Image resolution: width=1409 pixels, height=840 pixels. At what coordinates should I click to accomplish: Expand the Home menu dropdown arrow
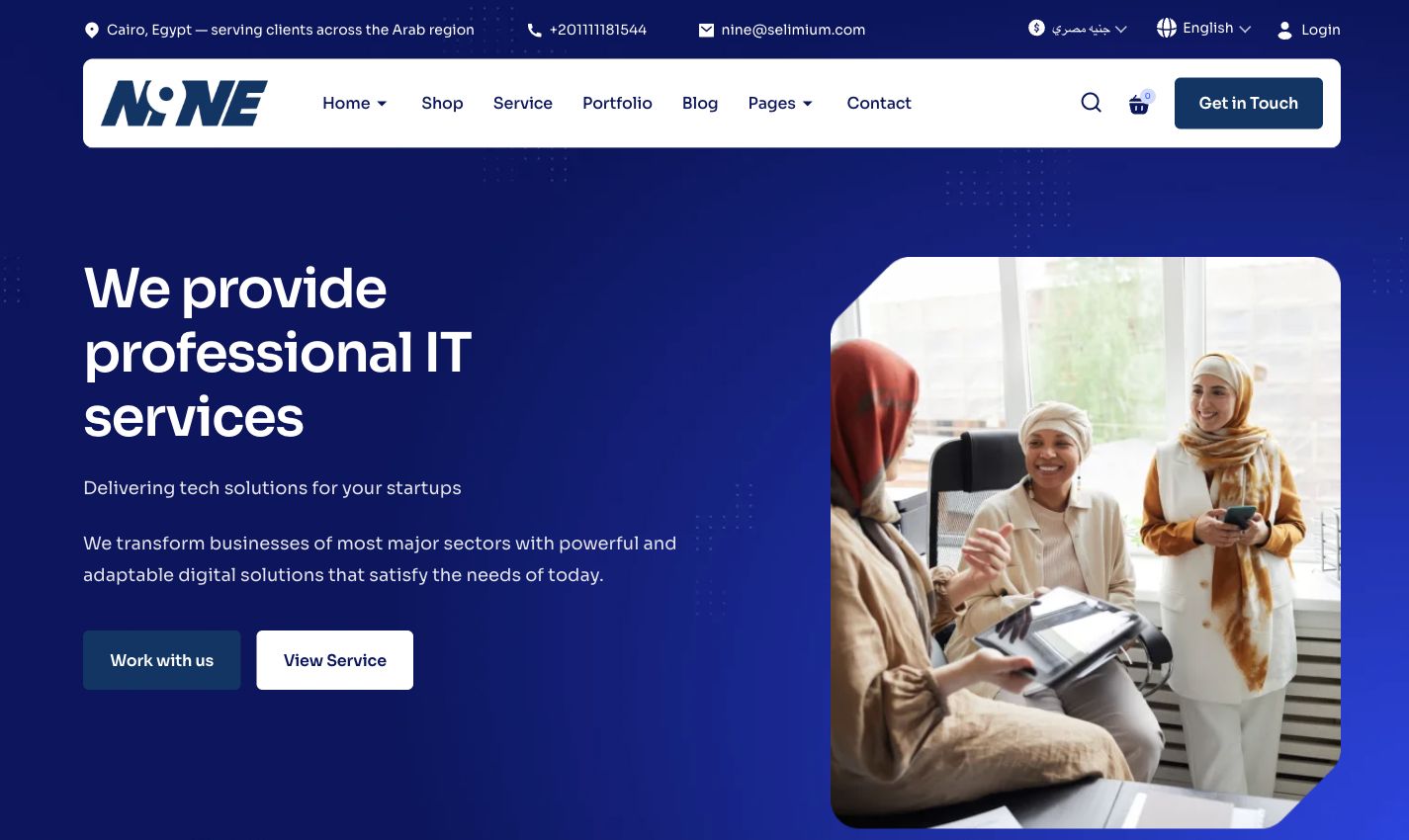tap(382, 104)
